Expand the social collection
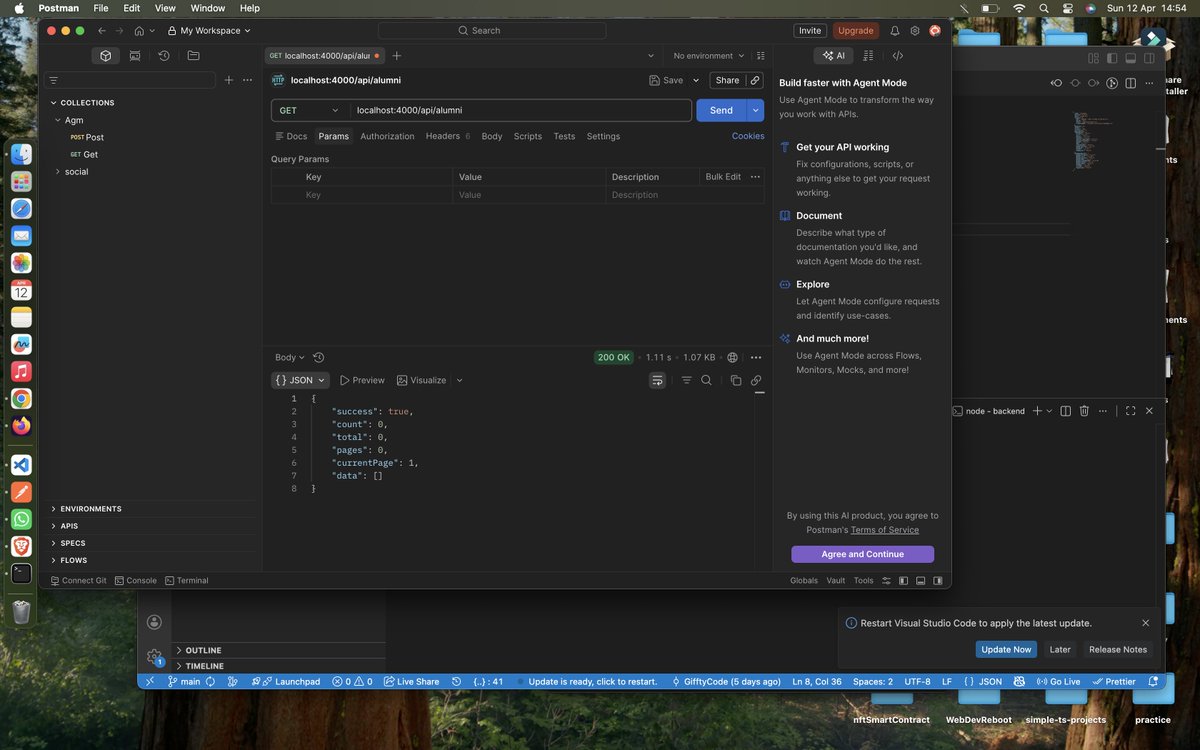1200x750 pixels. tap(58, 172)
